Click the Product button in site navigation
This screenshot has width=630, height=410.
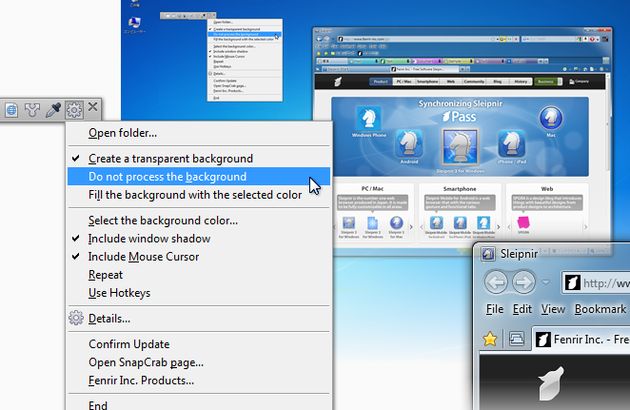(x=380, y=82)
